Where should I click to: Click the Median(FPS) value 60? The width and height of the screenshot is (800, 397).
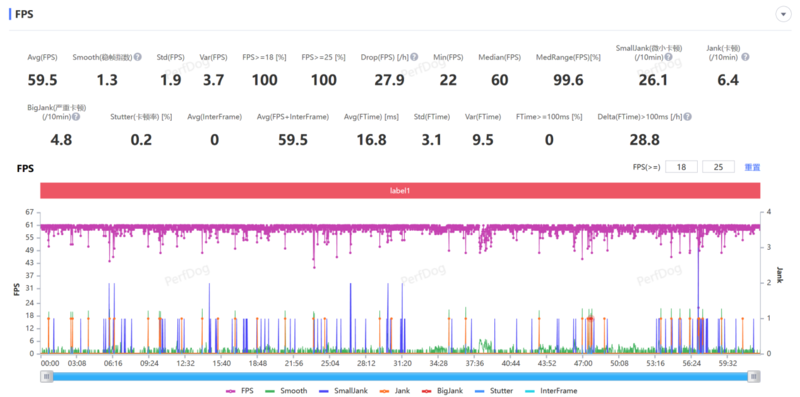[x=499, y=80]
